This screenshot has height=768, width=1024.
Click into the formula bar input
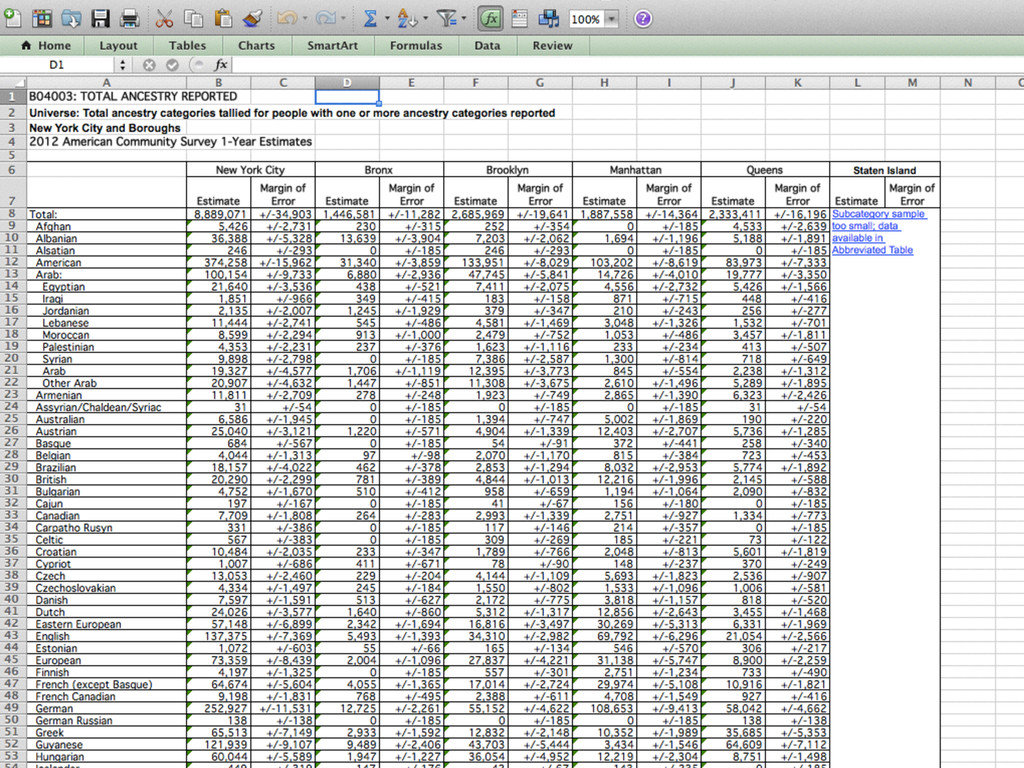click(627, 65)
